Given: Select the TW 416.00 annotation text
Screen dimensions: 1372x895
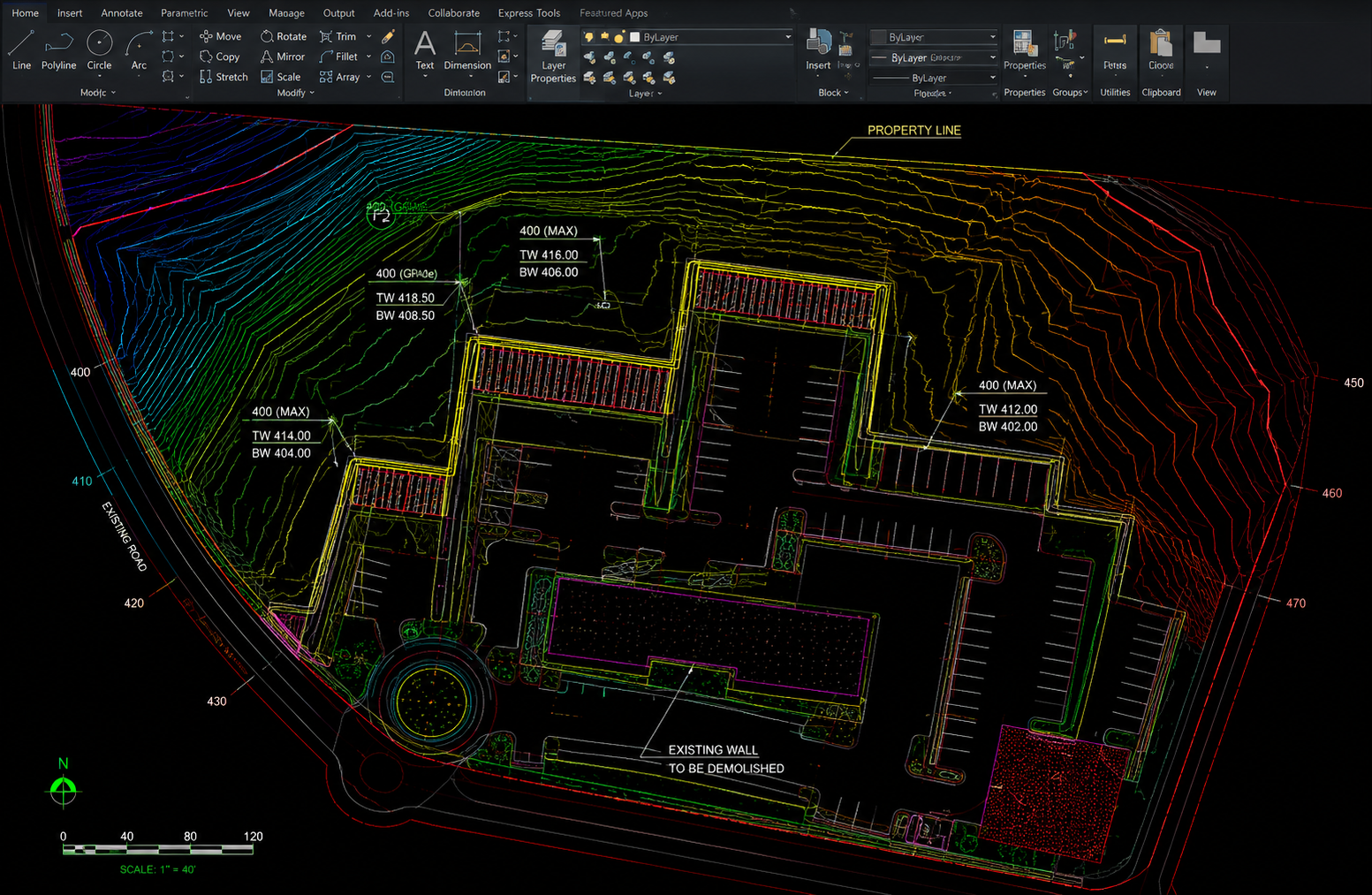Looking at the screenshot, I should (549, 254).
